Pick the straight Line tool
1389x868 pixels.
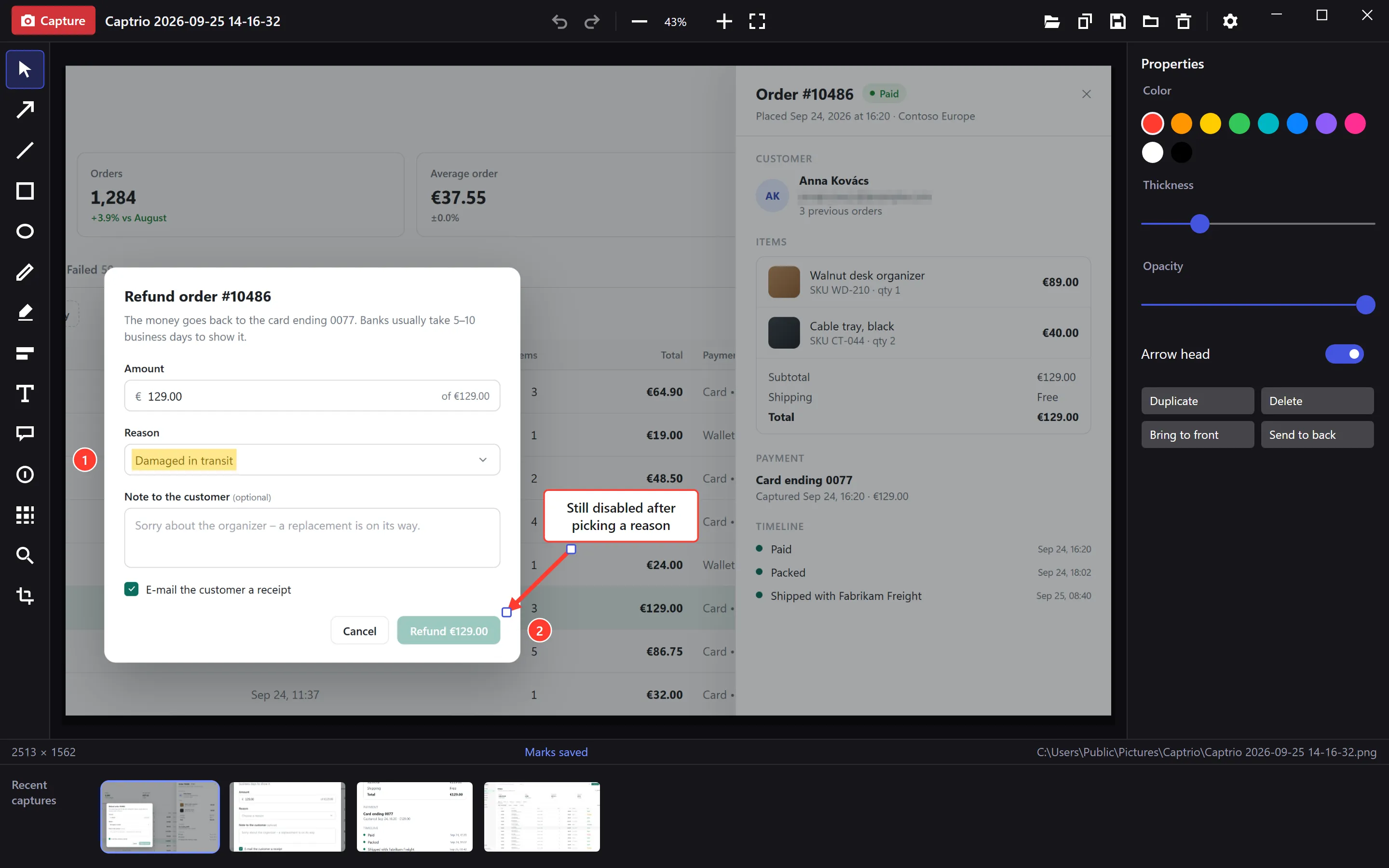pyautogui.click(x=25, y=150)
